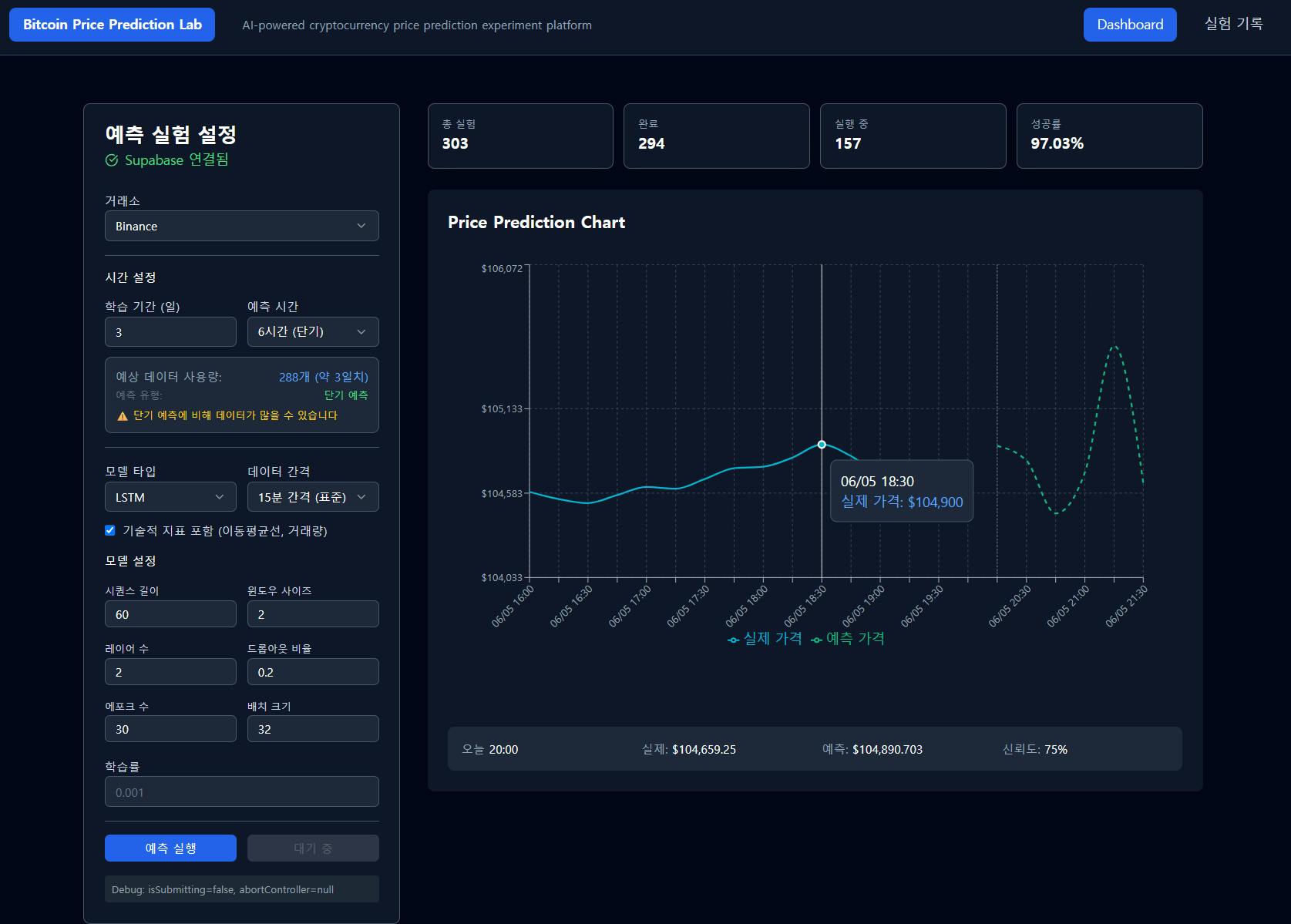This screenshot has width=1291, height=924.
Task: Click the 학습 기간 (일) input field
Action: (x=170, y=332)
